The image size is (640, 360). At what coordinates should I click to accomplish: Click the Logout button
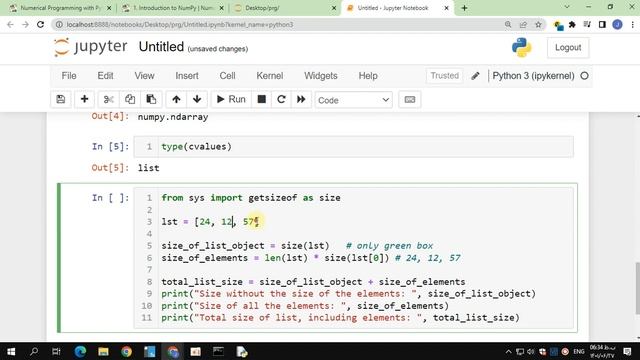click(x=568, y=48)
